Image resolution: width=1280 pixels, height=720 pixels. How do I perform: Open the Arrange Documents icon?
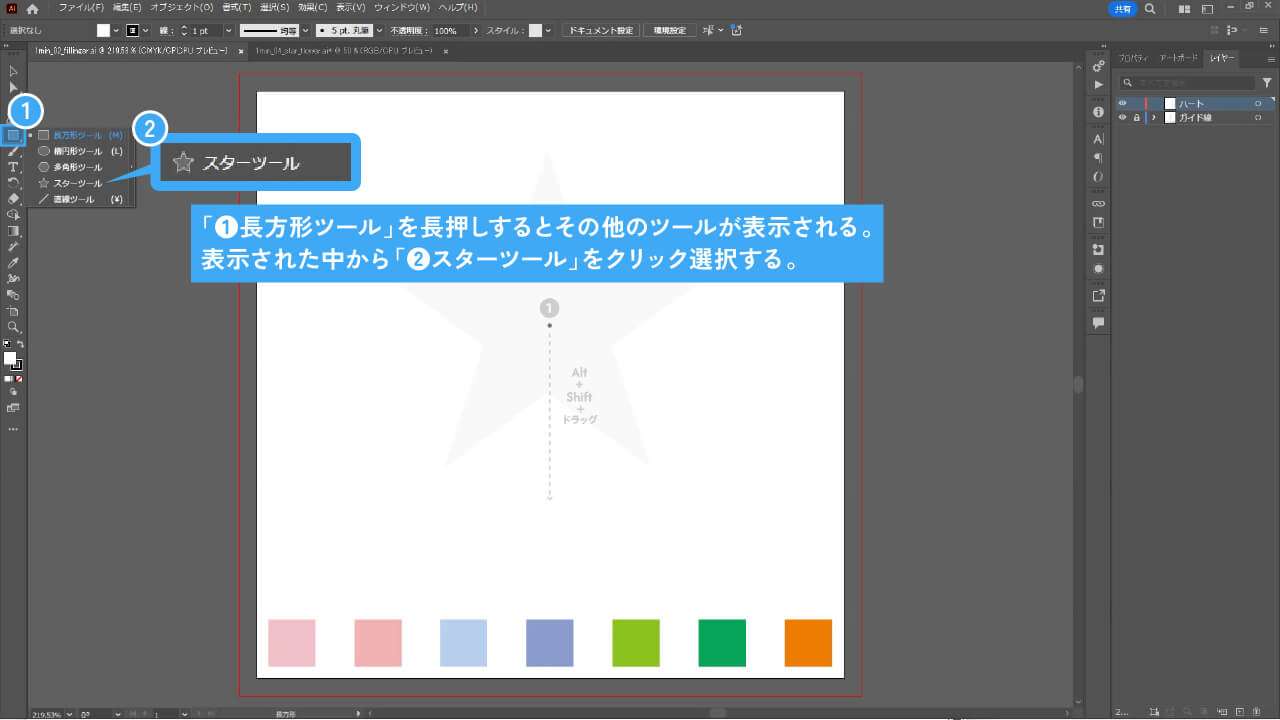[1184, 8]
